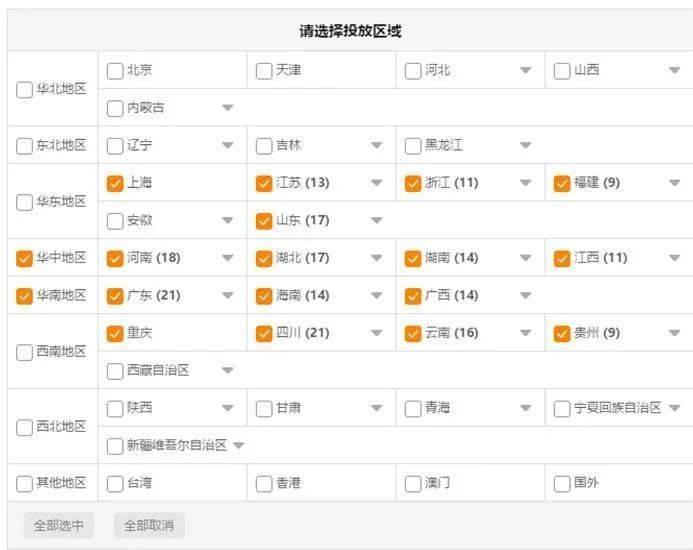Viewport: 693px width, 550px height.
Task: Select the 华北地区 region checkbox
Action: pos(25,90)
